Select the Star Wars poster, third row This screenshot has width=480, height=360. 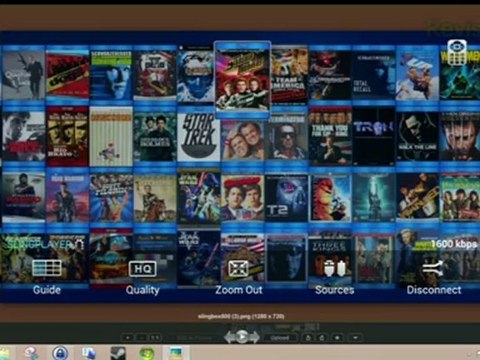pos(199,198)
